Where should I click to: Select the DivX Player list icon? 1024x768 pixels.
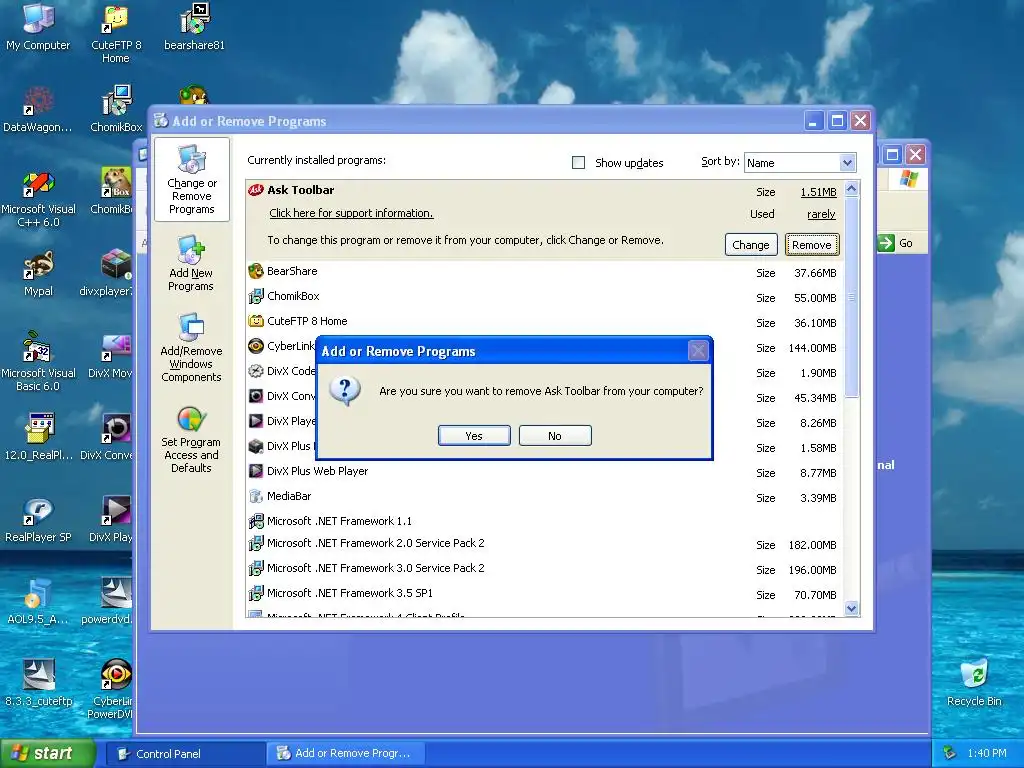point(255,421)
